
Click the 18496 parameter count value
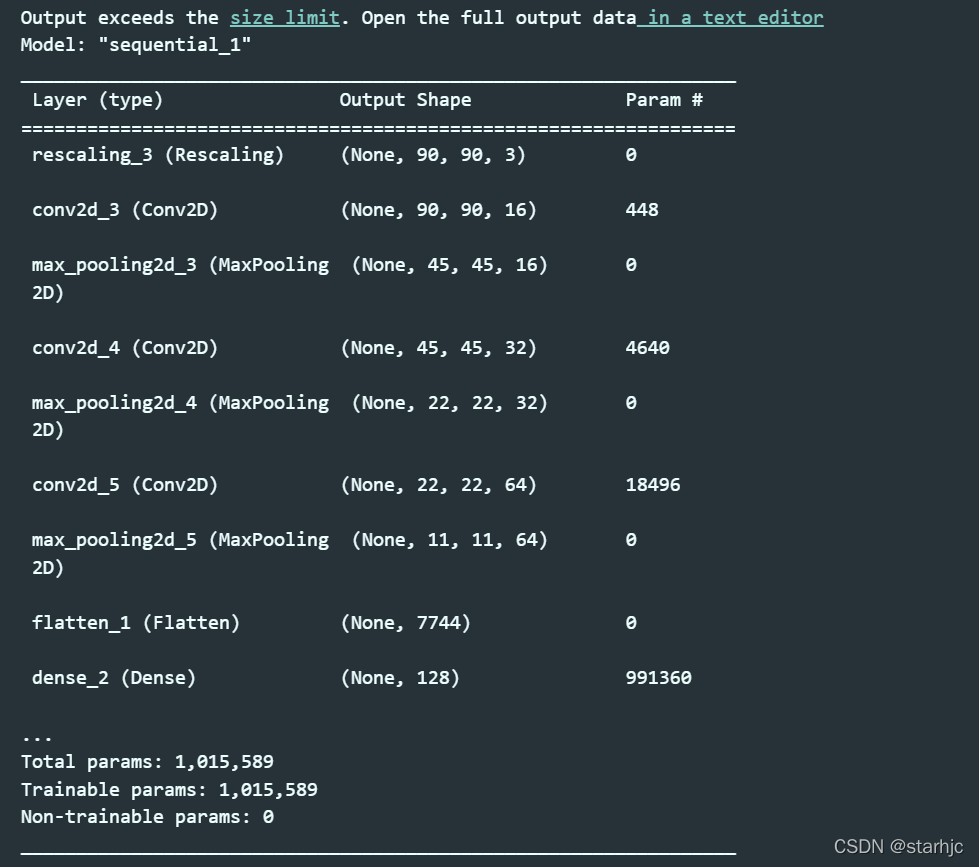pos(653,485)
